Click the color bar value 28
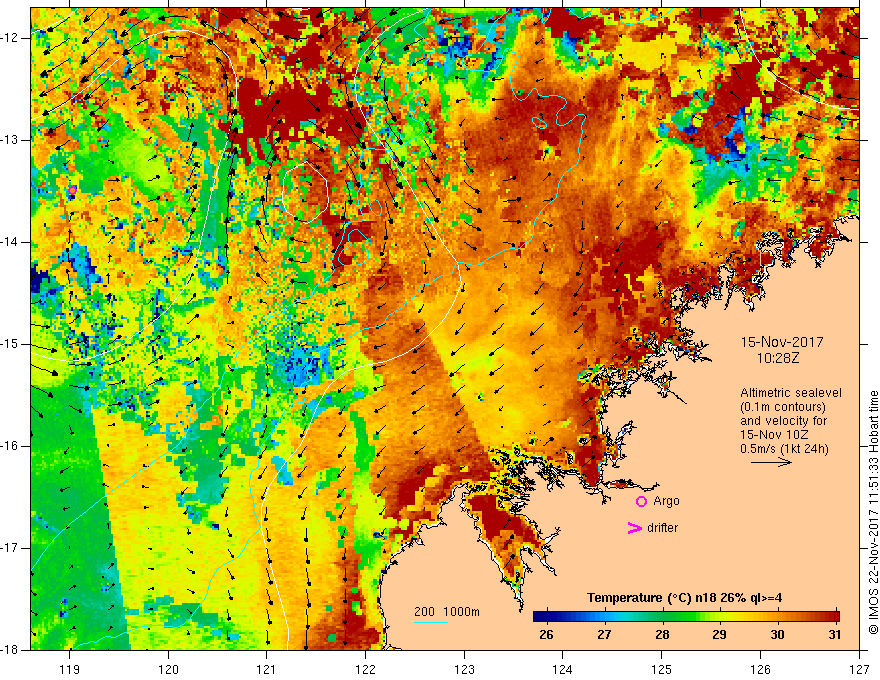This screenshot has width=880, height=680. click(x=662, y=635)
